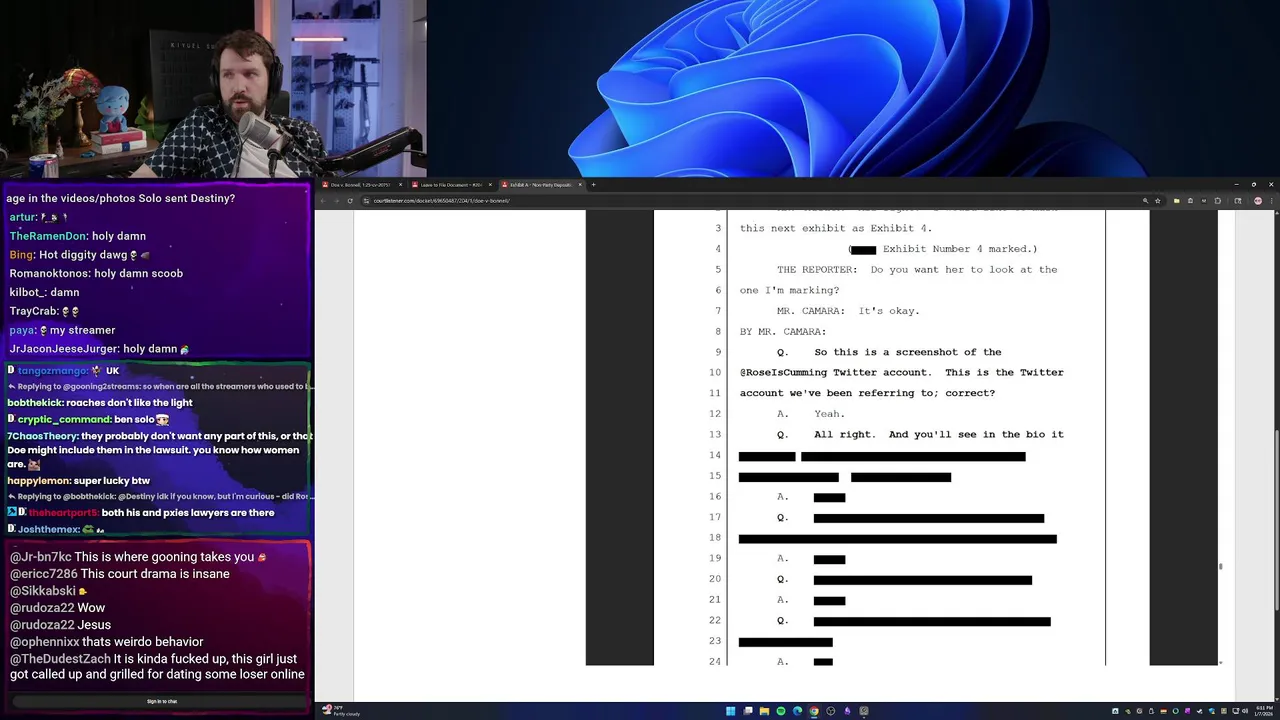Open the browser extensions puzzle icon
Screen dimensions: 1280x720
1217,201
